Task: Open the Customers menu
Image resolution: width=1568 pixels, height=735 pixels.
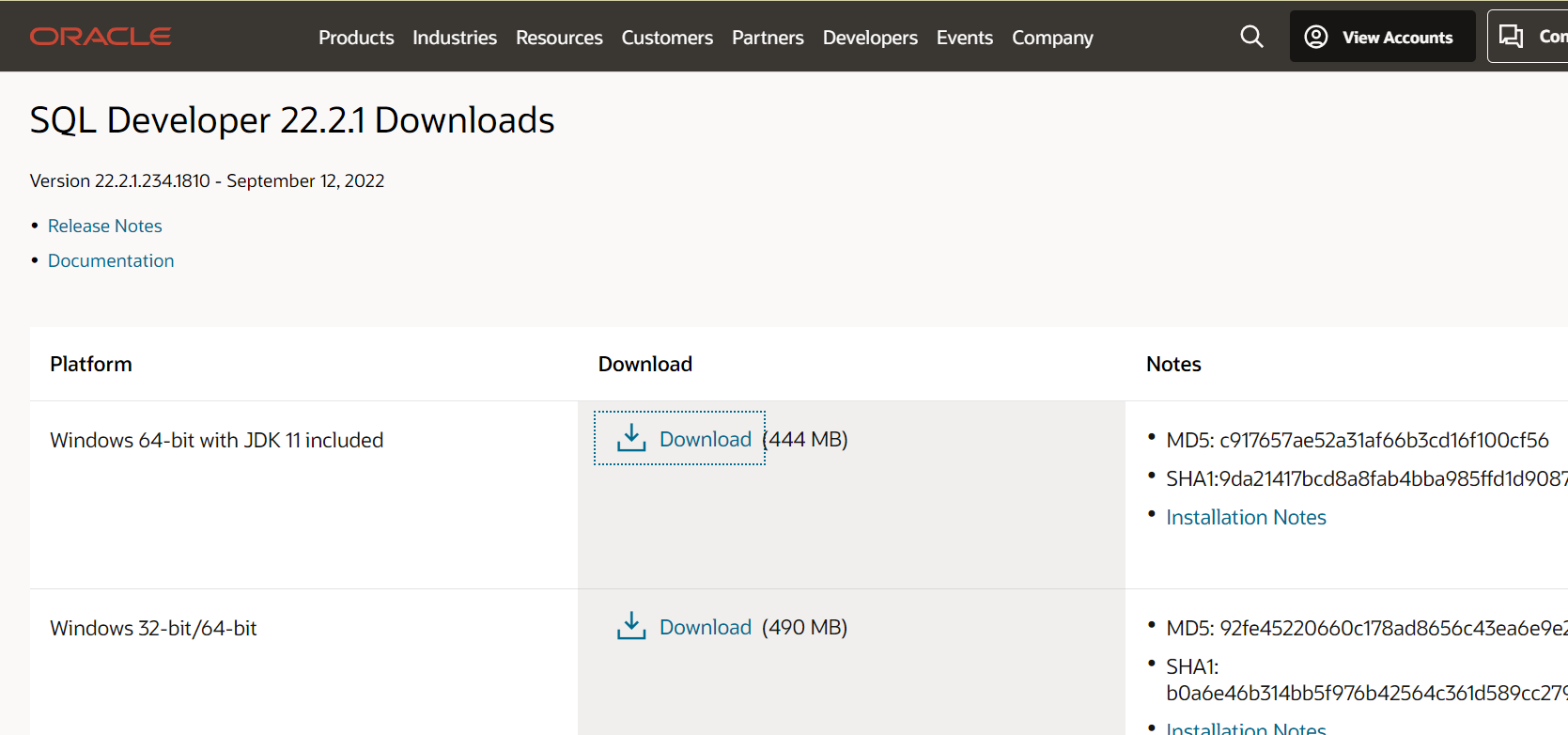Action: 667,38
